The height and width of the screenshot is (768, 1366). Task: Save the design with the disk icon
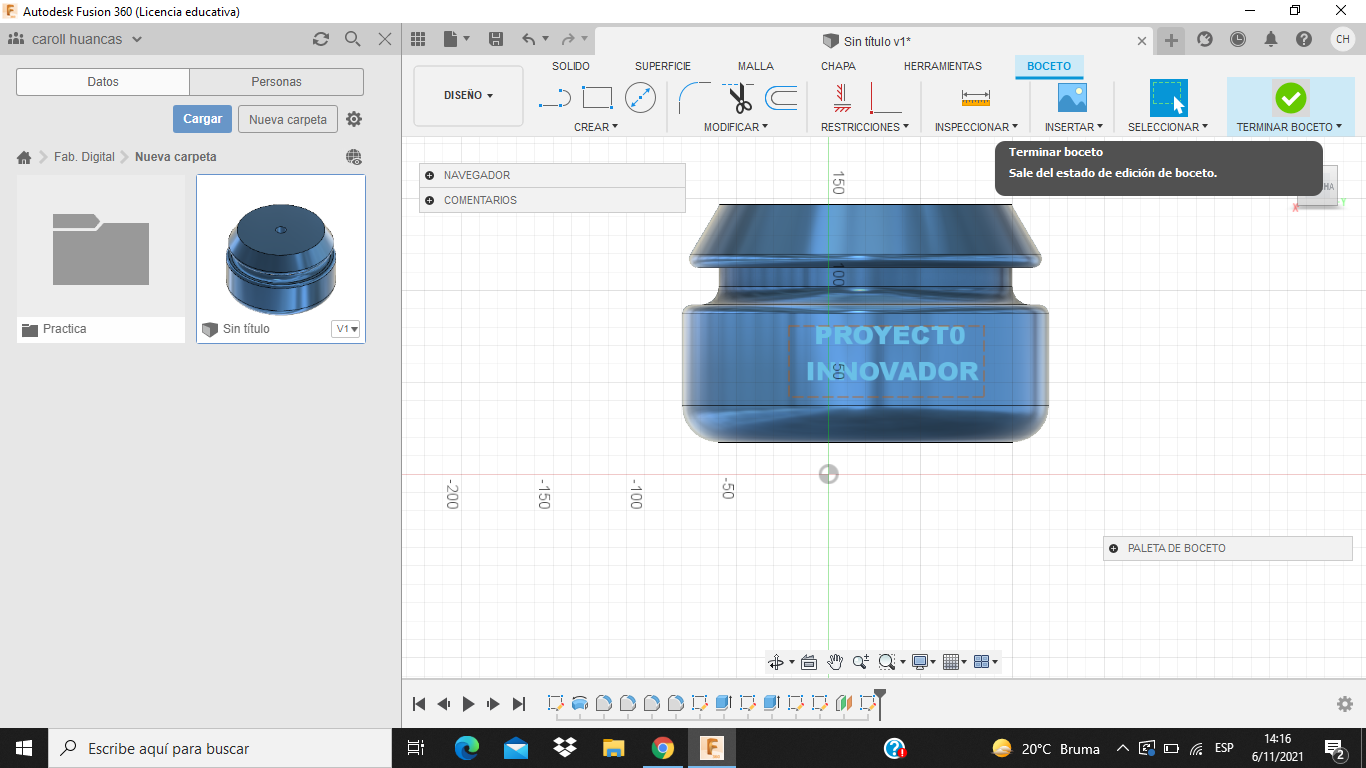pos(496,39)
